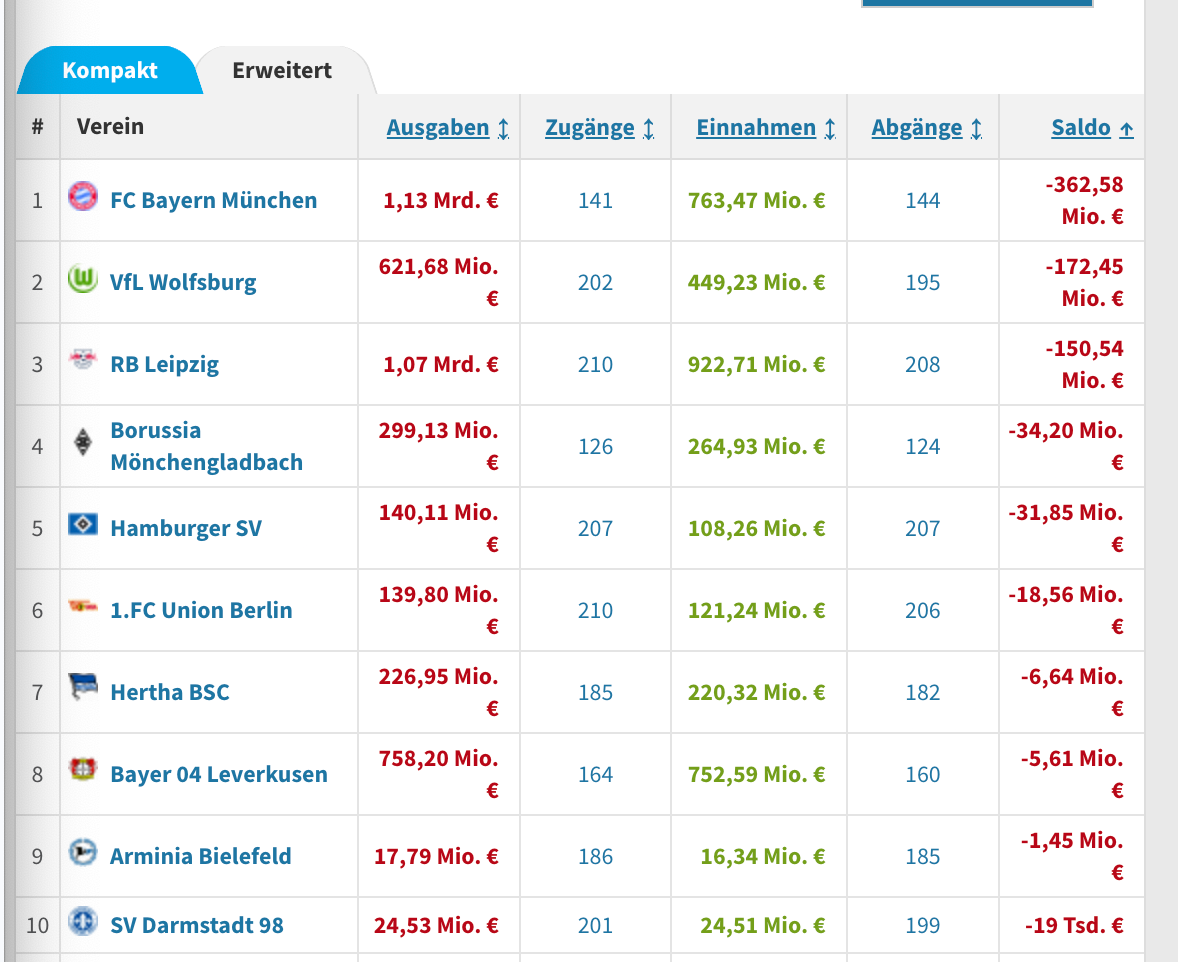Sort table by Einnahmen column
Viewport: 1178px width, 962px height.
click(756, 128)
